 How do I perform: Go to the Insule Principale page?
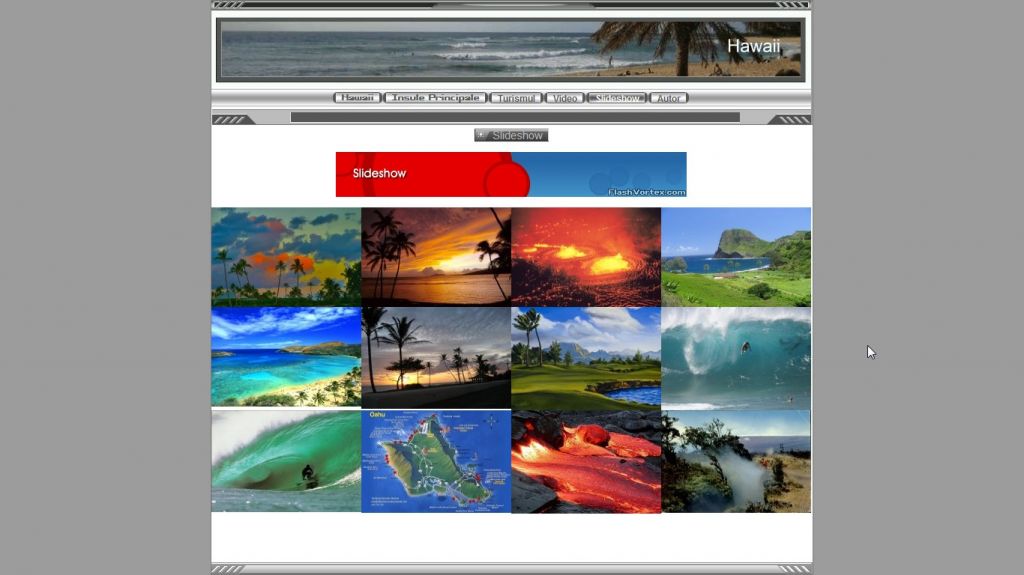tap(435, 98)
